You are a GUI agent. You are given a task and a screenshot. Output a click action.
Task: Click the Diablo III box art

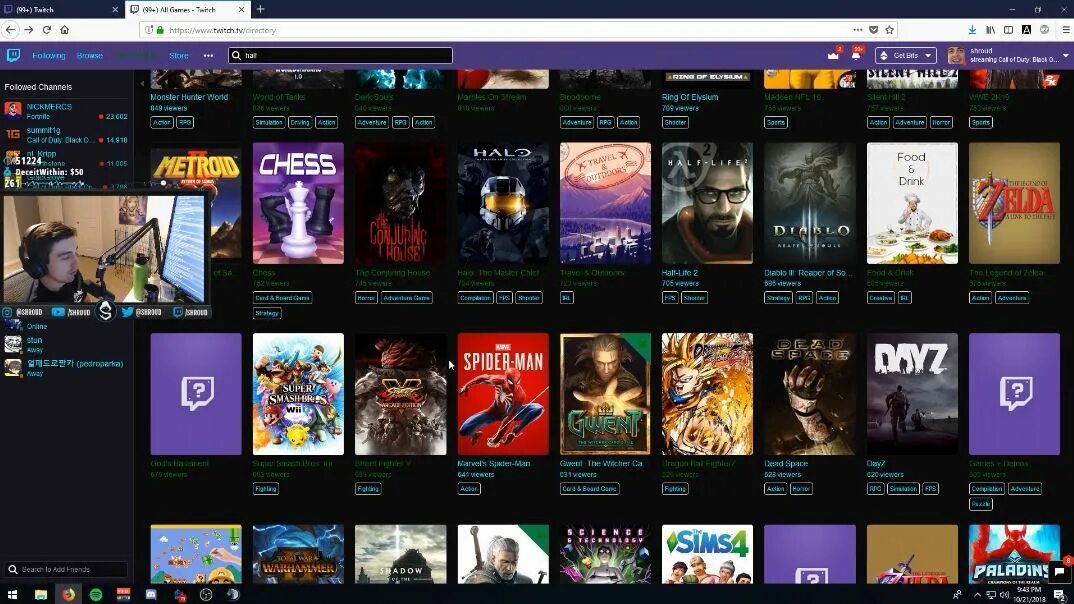[x=810, y=203]
